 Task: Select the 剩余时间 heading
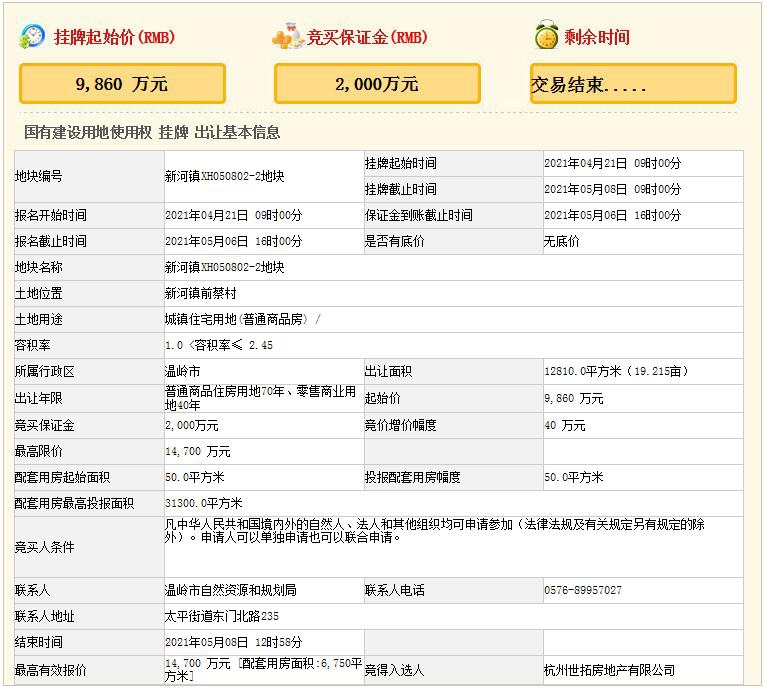click(x=597, y=37)
